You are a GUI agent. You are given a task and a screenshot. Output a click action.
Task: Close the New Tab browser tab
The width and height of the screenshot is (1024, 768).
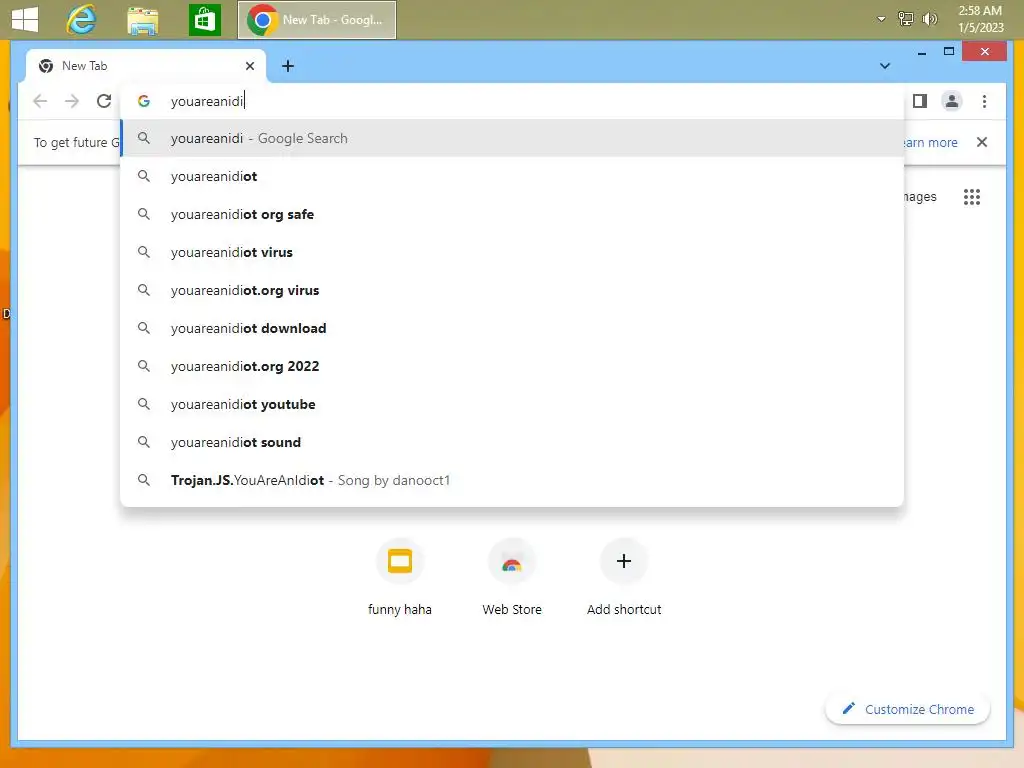(x=249, y=66)
